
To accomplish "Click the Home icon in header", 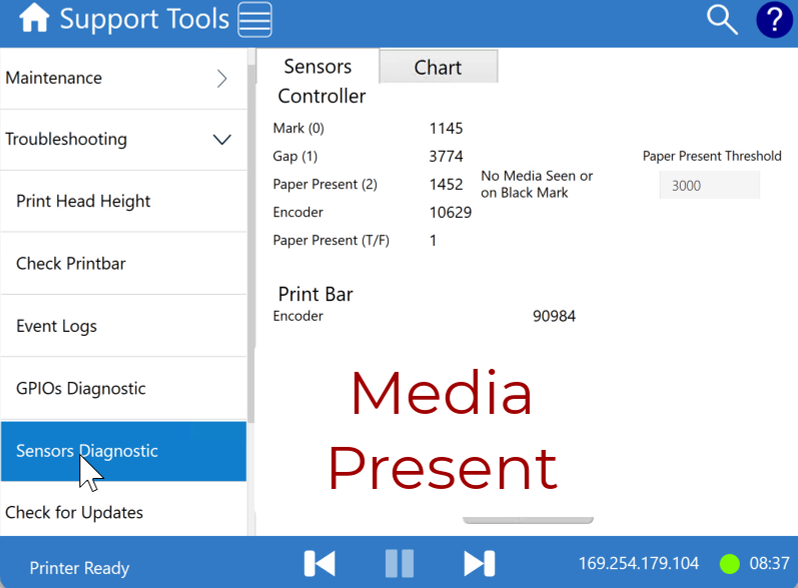I will click(x=34, y=19).
